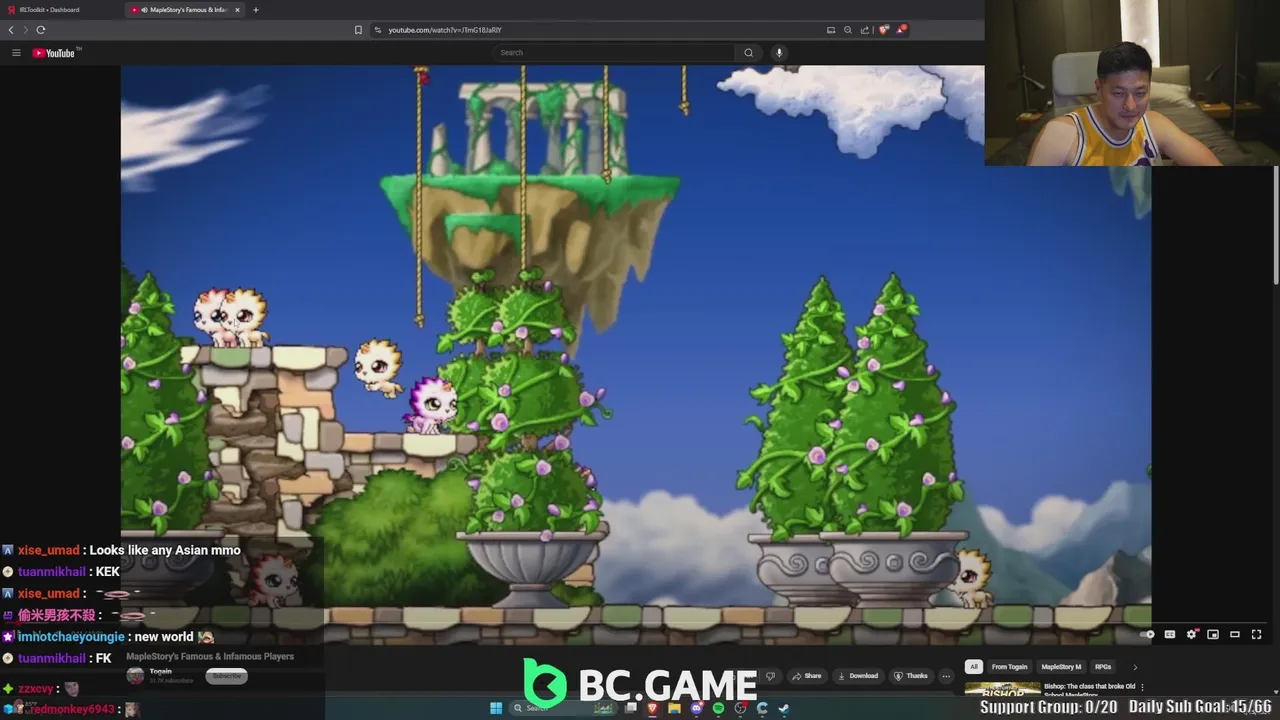Click the Download button under the video
The height and width of the screenshot is (720, 1280).
click(x=857, y=676)
